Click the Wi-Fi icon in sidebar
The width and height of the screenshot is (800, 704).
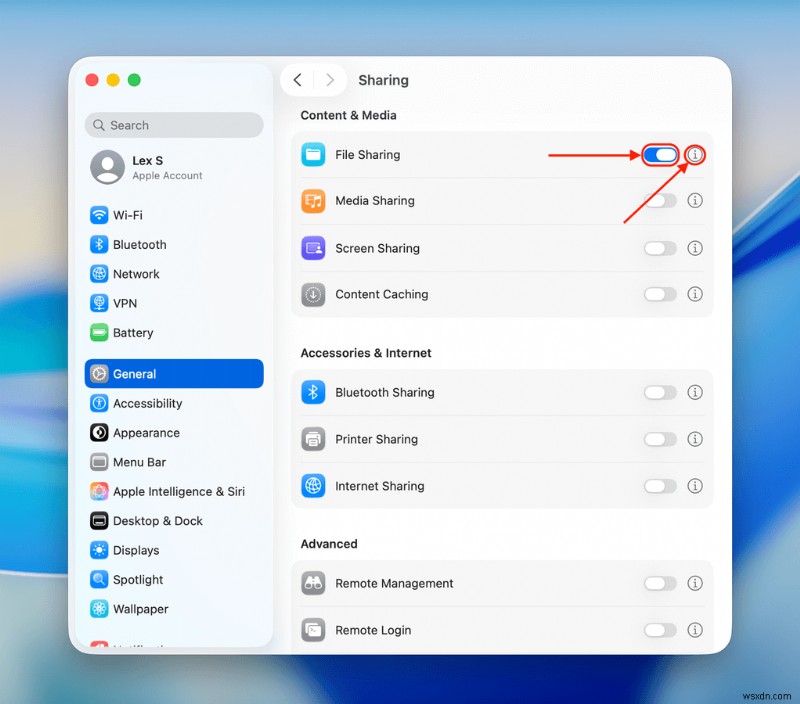click(x=99, y=215)
